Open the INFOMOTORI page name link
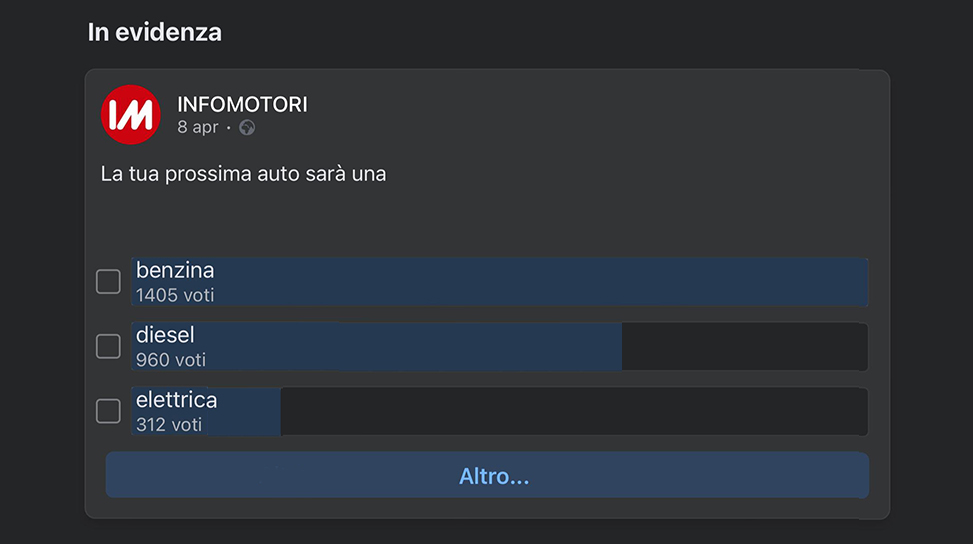Viewport: 973px width, 544px height. (242, 104)
